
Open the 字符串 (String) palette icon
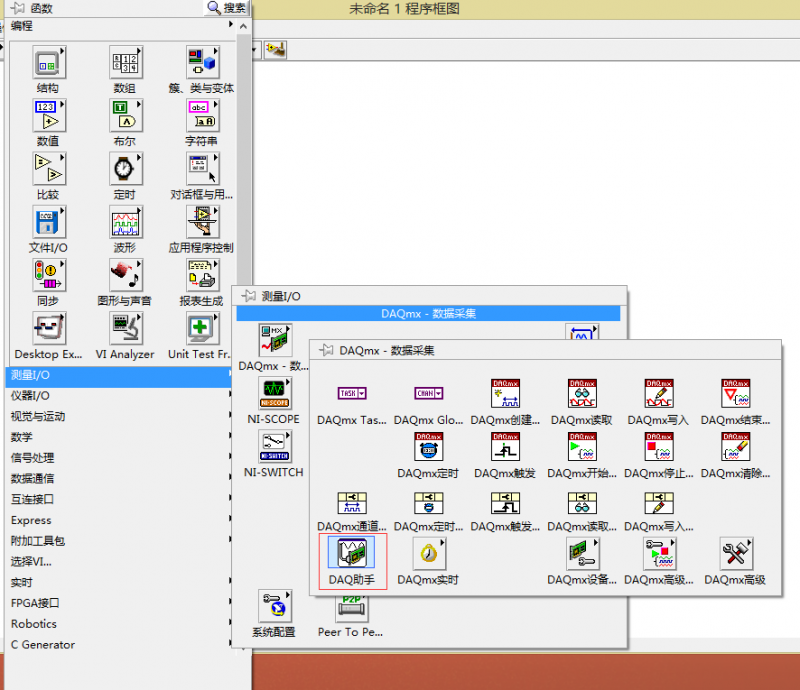[202, 115]
